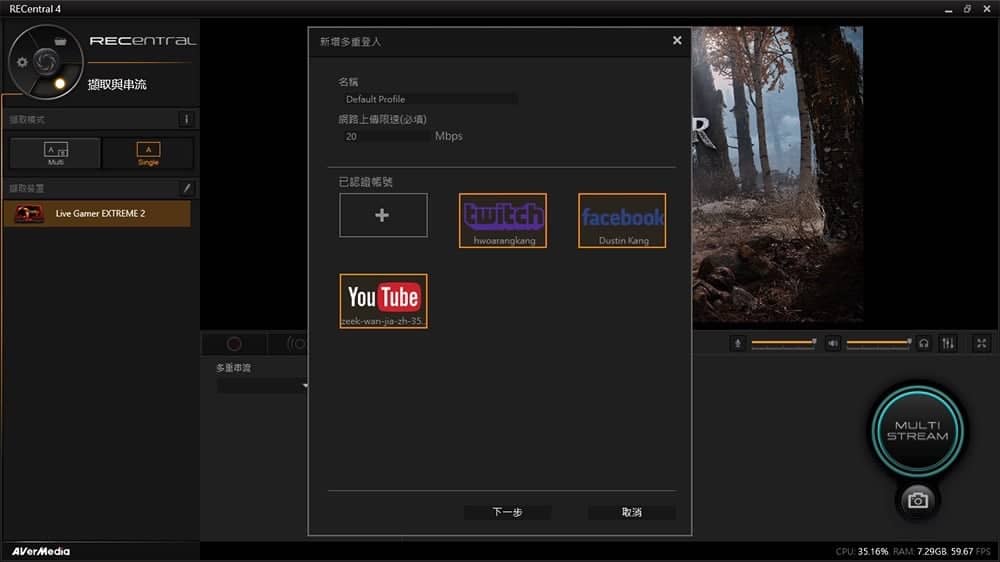Viewport: 1000px width, 562px height.
Task: Open the multi-stream profile dropdown
Action: click(263, 386)
